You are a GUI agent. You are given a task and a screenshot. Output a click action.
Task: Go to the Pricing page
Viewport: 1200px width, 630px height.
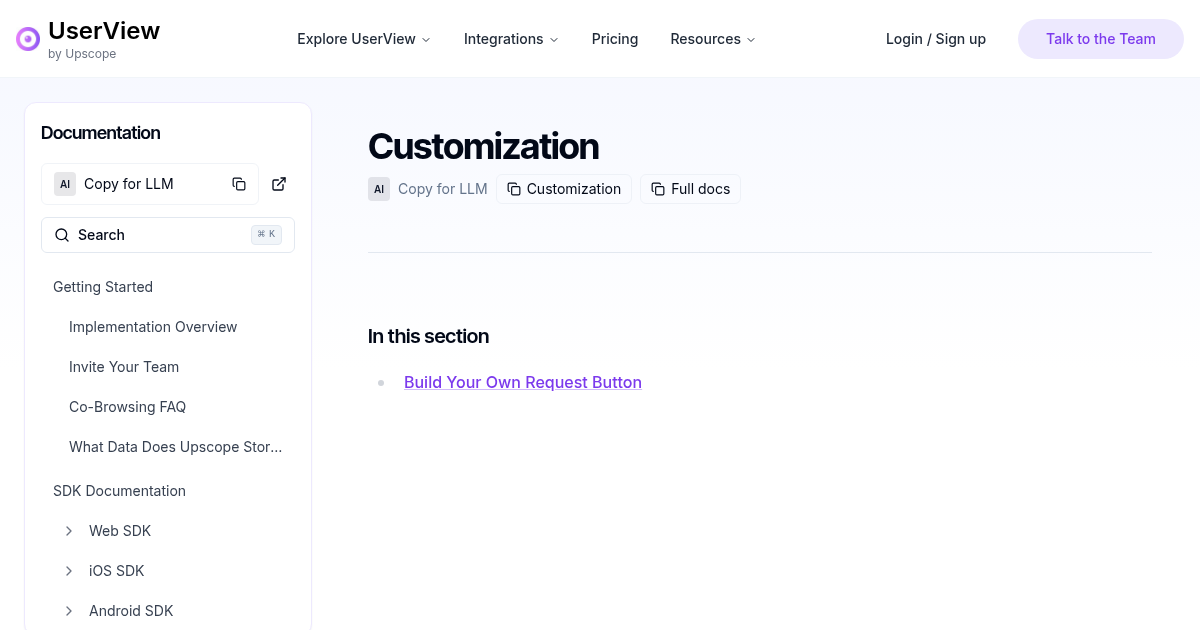(x=615, y=39)
